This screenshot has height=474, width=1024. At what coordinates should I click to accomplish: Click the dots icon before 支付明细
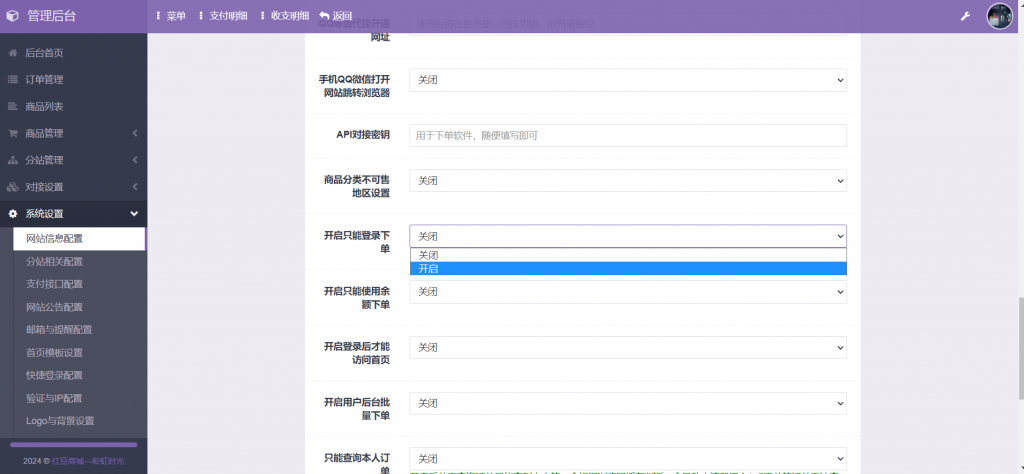pos(201,16)
